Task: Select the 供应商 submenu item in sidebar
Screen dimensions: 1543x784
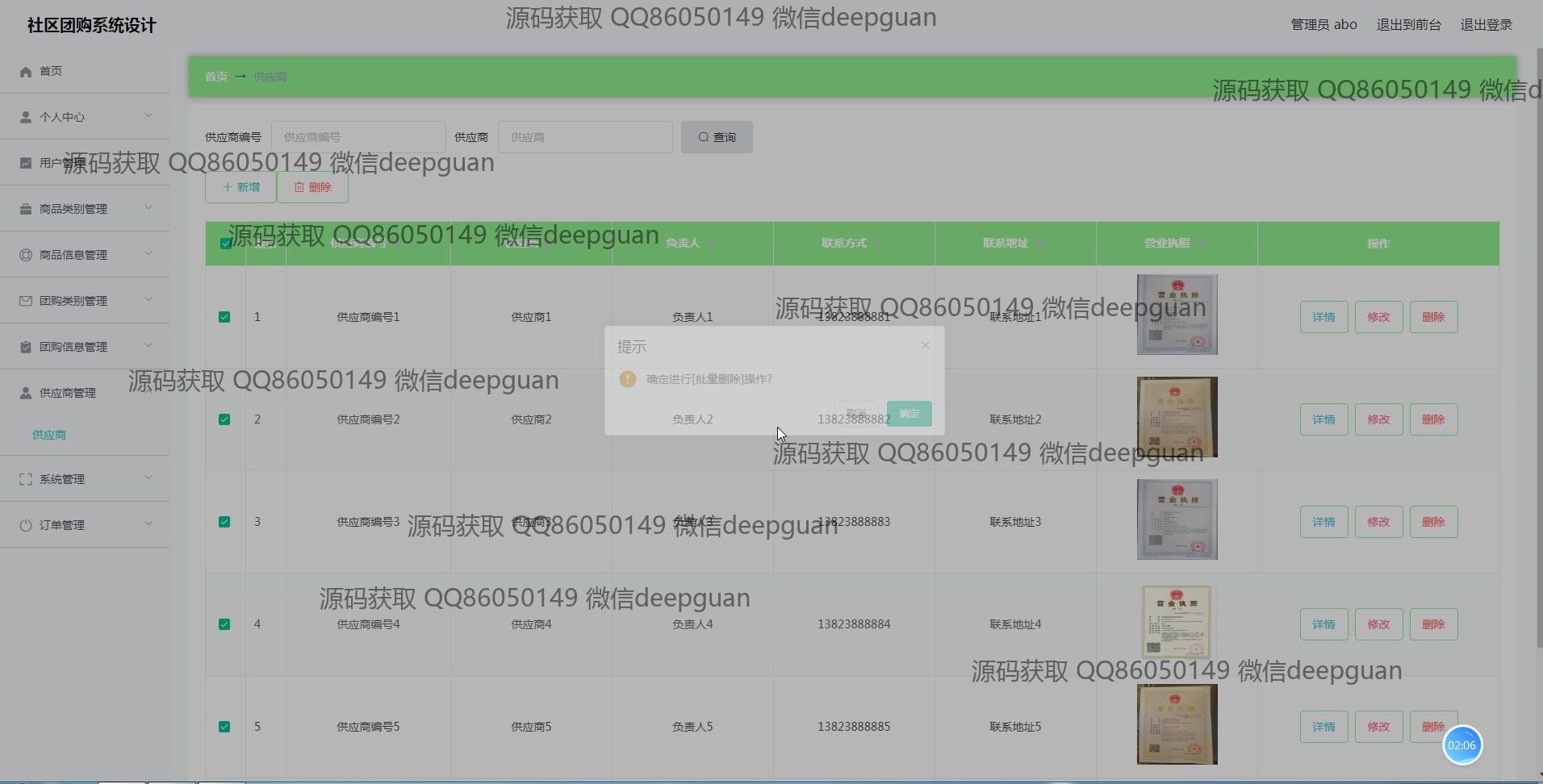Action: pyautogui.click(x=49, y=435)
